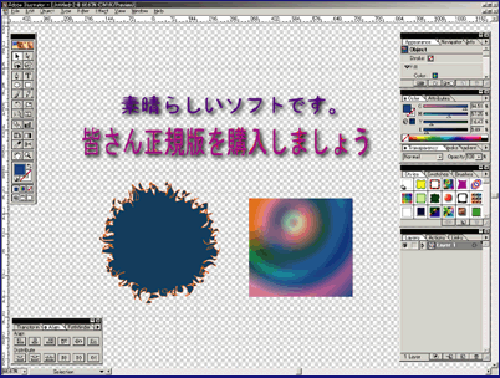Switch to the Navigator tab
This screenshot has height=378, width=500.
coord(452,42)
